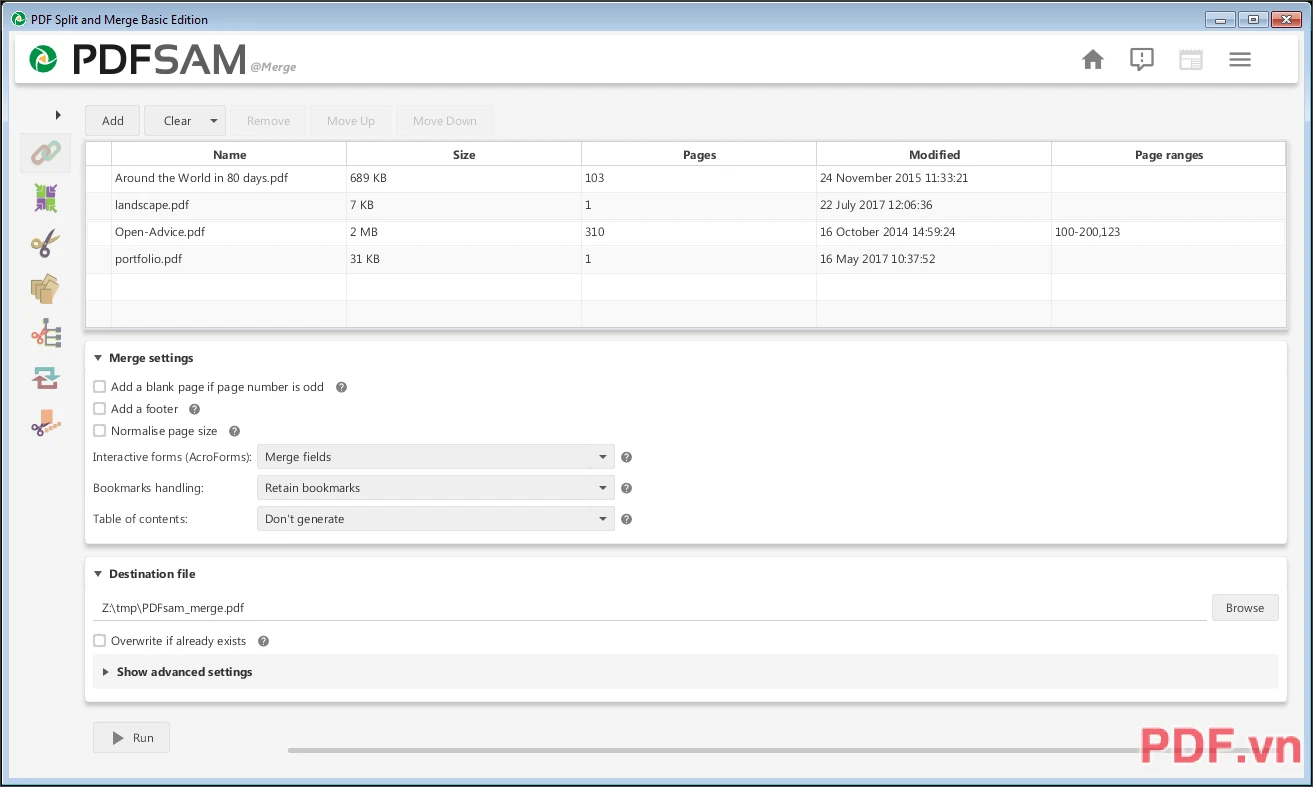This screenshot has height=787, width=1313.
Task: Click the 31 KB size cell
Action: point(464,259)
